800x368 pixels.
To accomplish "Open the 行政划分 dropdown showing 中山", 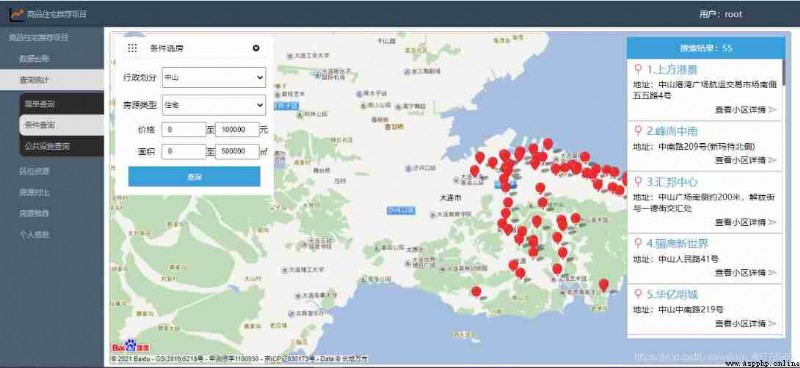I will tap(214, 78).
